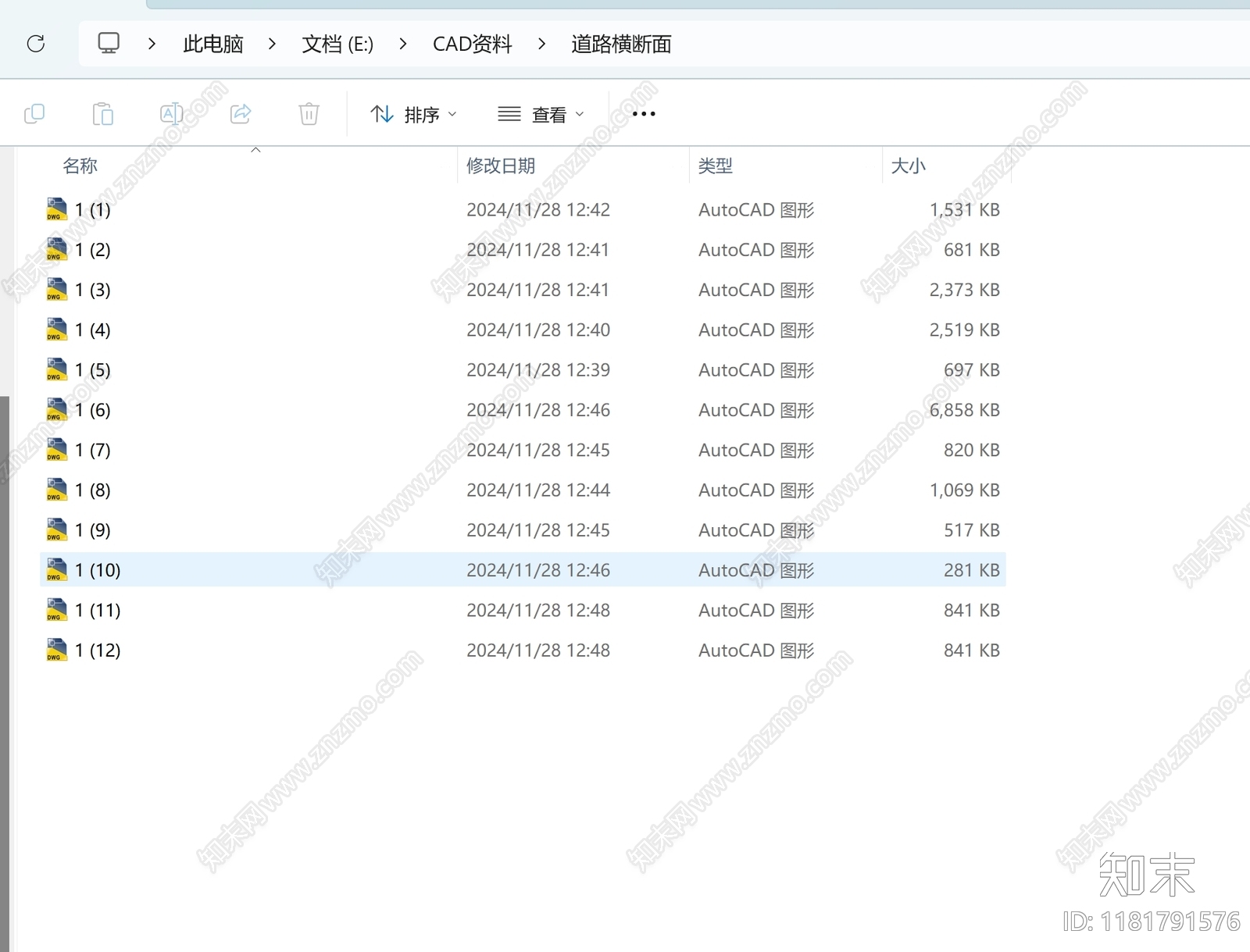This screenshot has height=952, width=1250.
Task: Select DWG icon of file 1 (2)
Action: coord(56,249)
